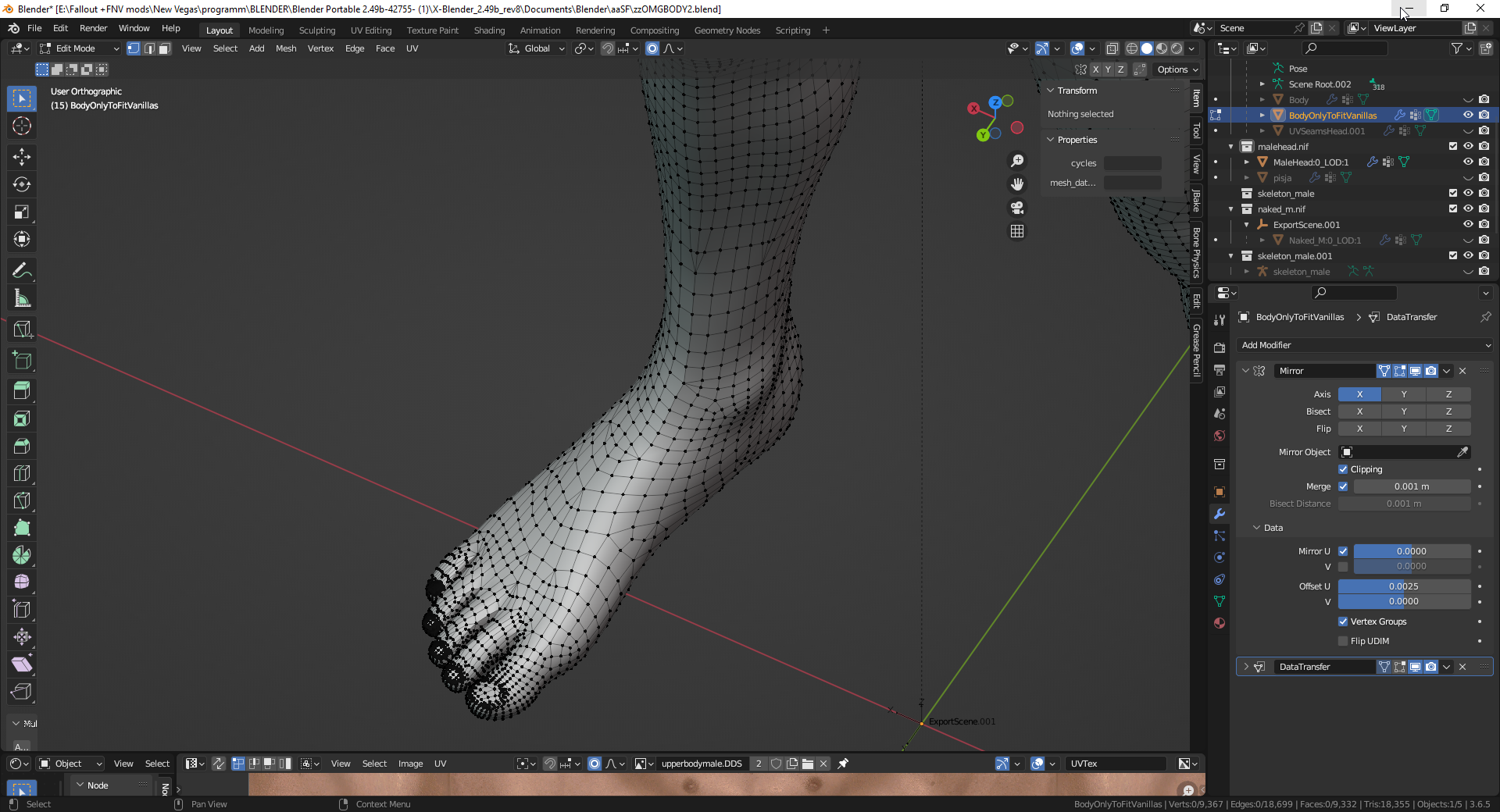
Task: Click the zoom viewport magnifier icon
Action: pyautogui.click(x=1017, y=161)
